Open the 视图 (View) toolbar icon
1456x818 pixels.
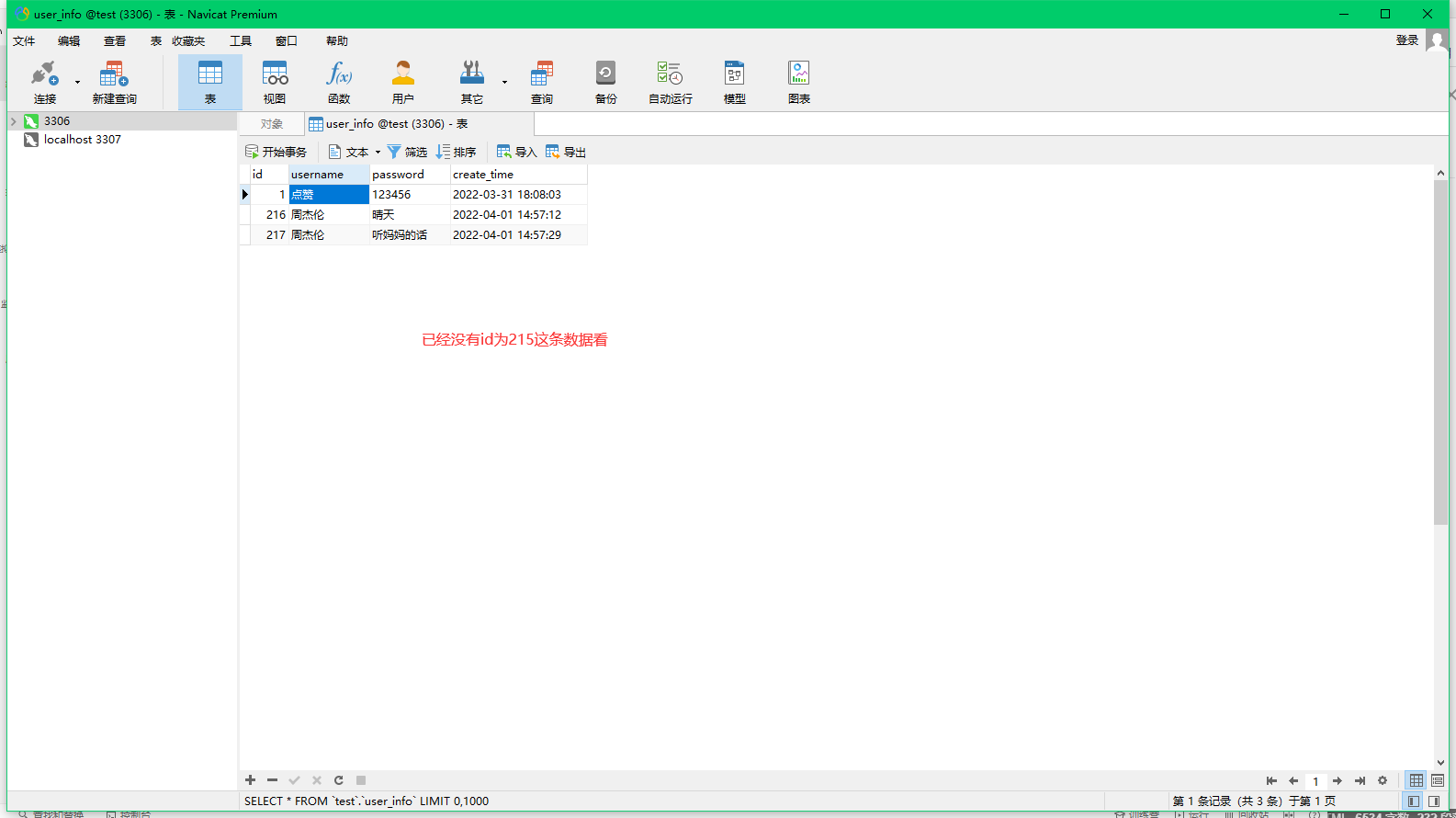pos(274,82)
